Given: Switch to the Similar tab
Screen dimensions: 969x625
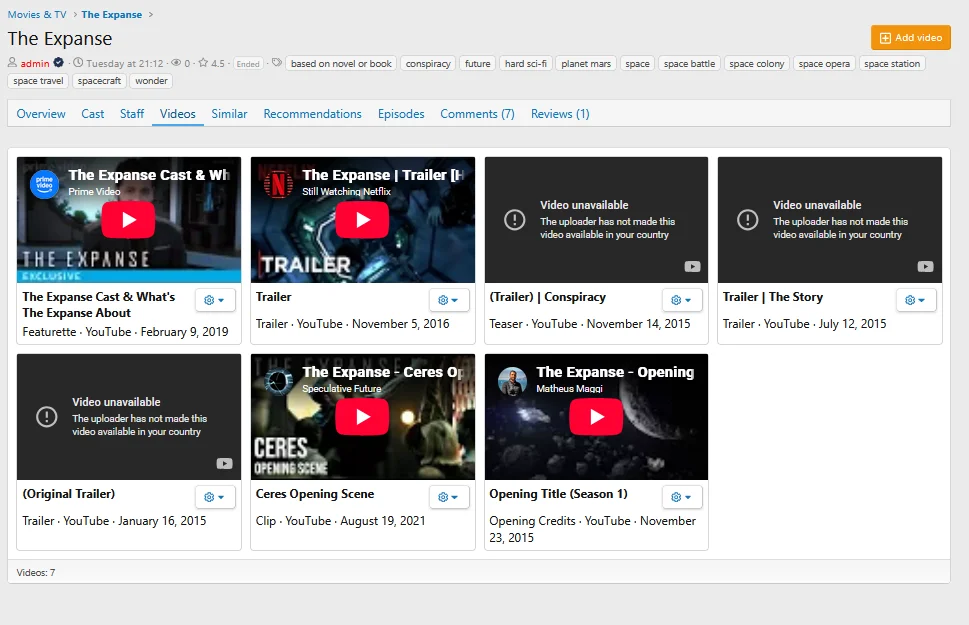Looking at the screenshot, I should (x=229, y=114).
